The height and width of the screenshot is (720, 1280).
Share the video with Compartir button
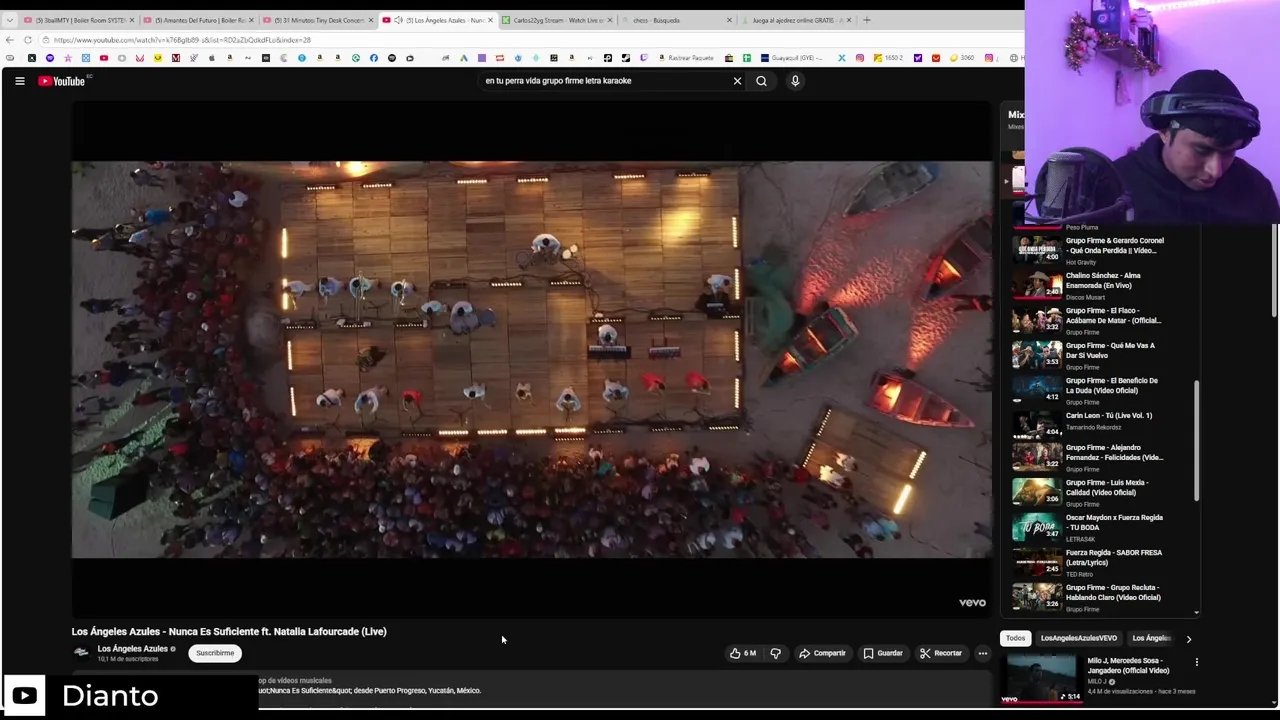click(822, 653)
